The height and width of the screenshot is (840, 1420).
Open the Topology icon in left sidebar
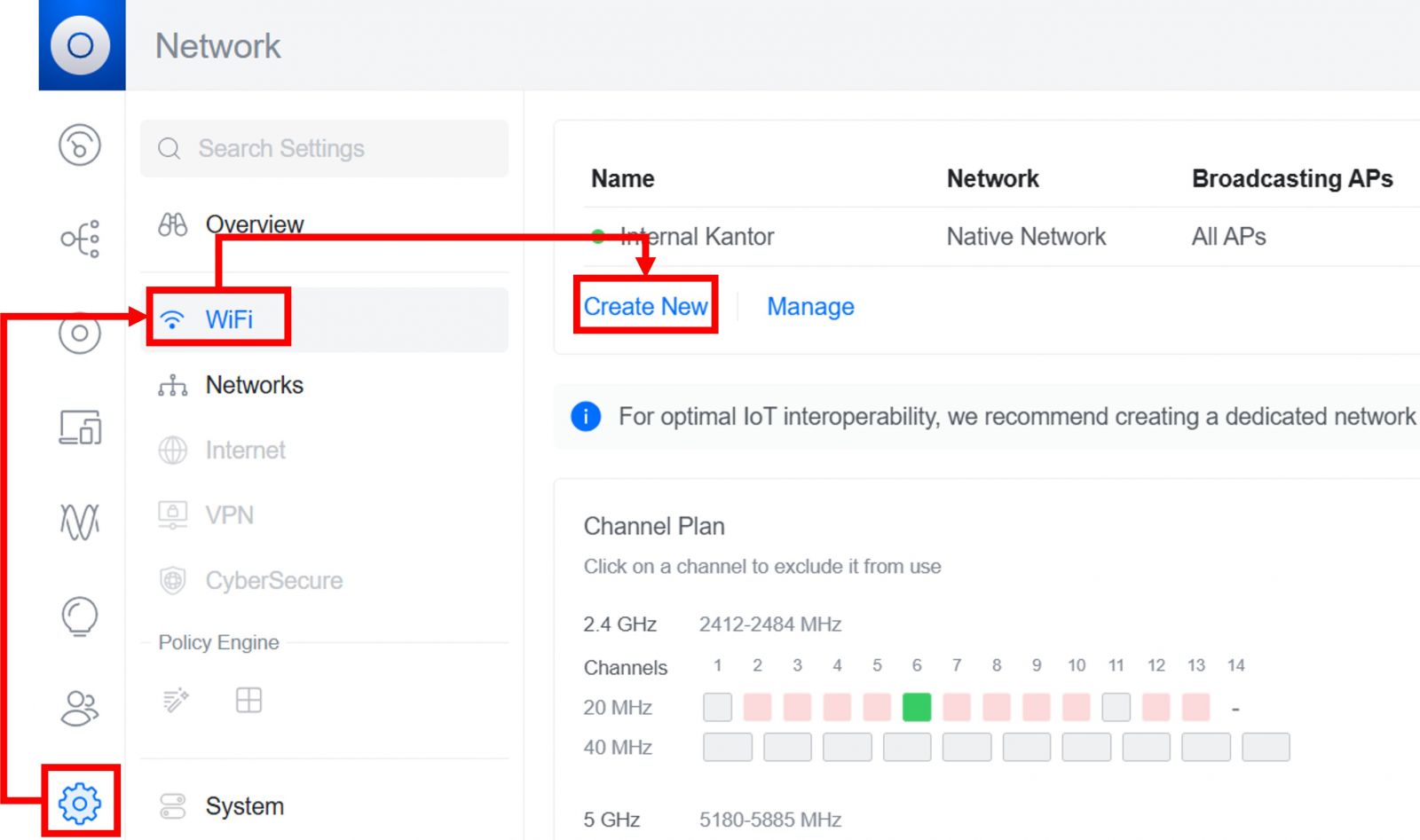click(x=80, y=239)
